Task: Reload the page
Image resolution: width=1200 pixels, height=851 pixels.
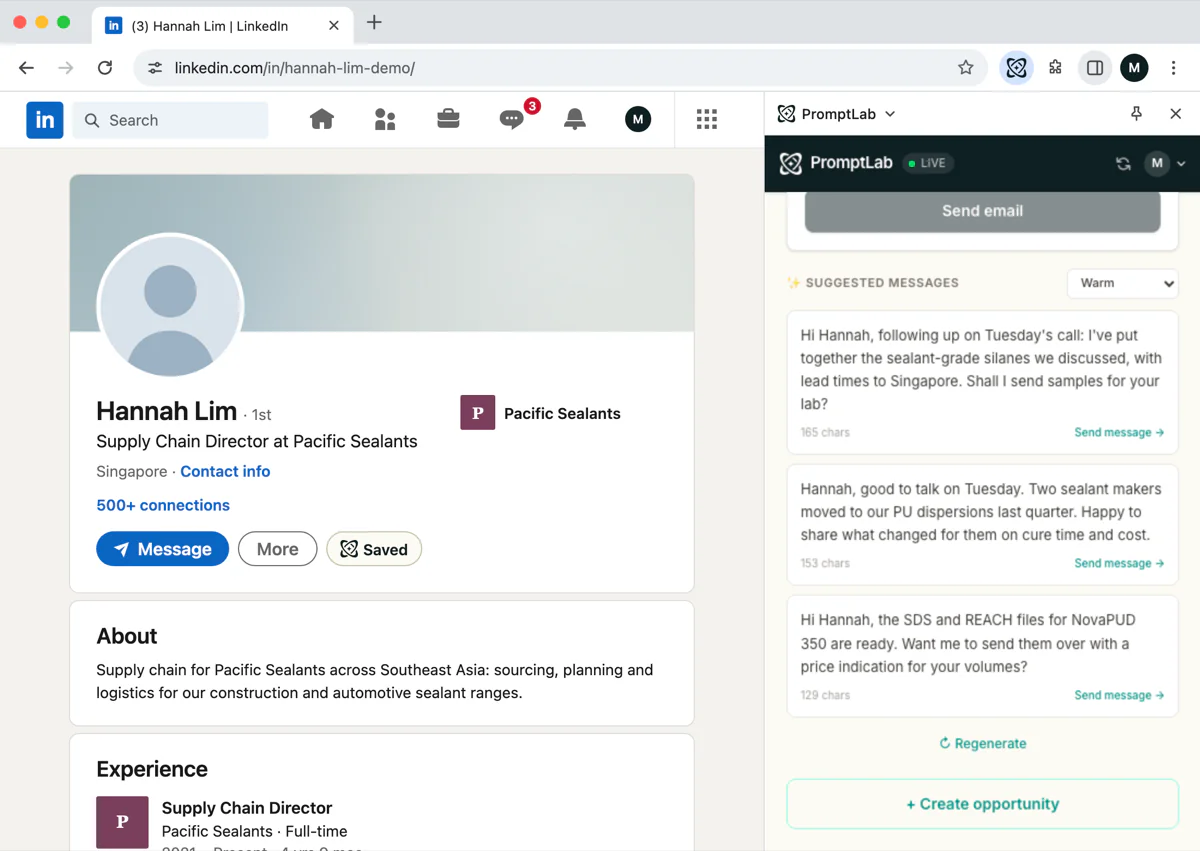Action: (105, 68)
